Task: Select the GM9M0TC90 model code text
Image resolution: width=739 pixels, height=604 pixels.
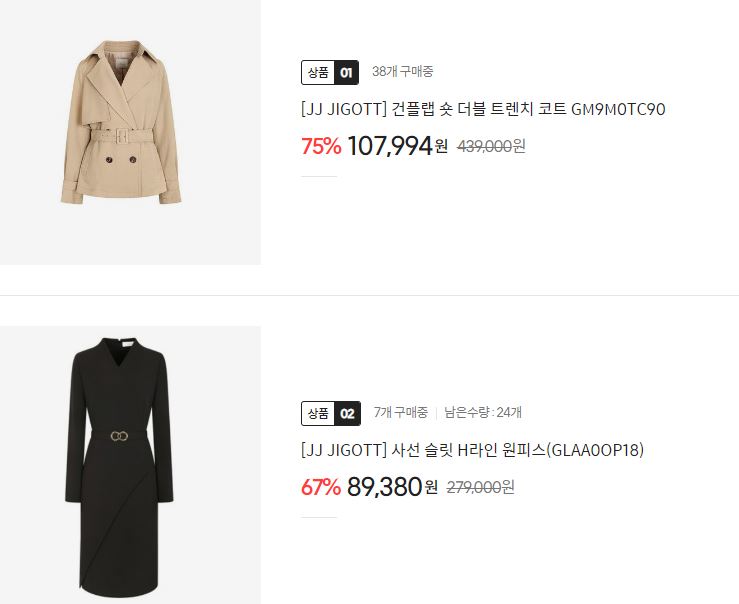Action: click(x=618, y=109)
